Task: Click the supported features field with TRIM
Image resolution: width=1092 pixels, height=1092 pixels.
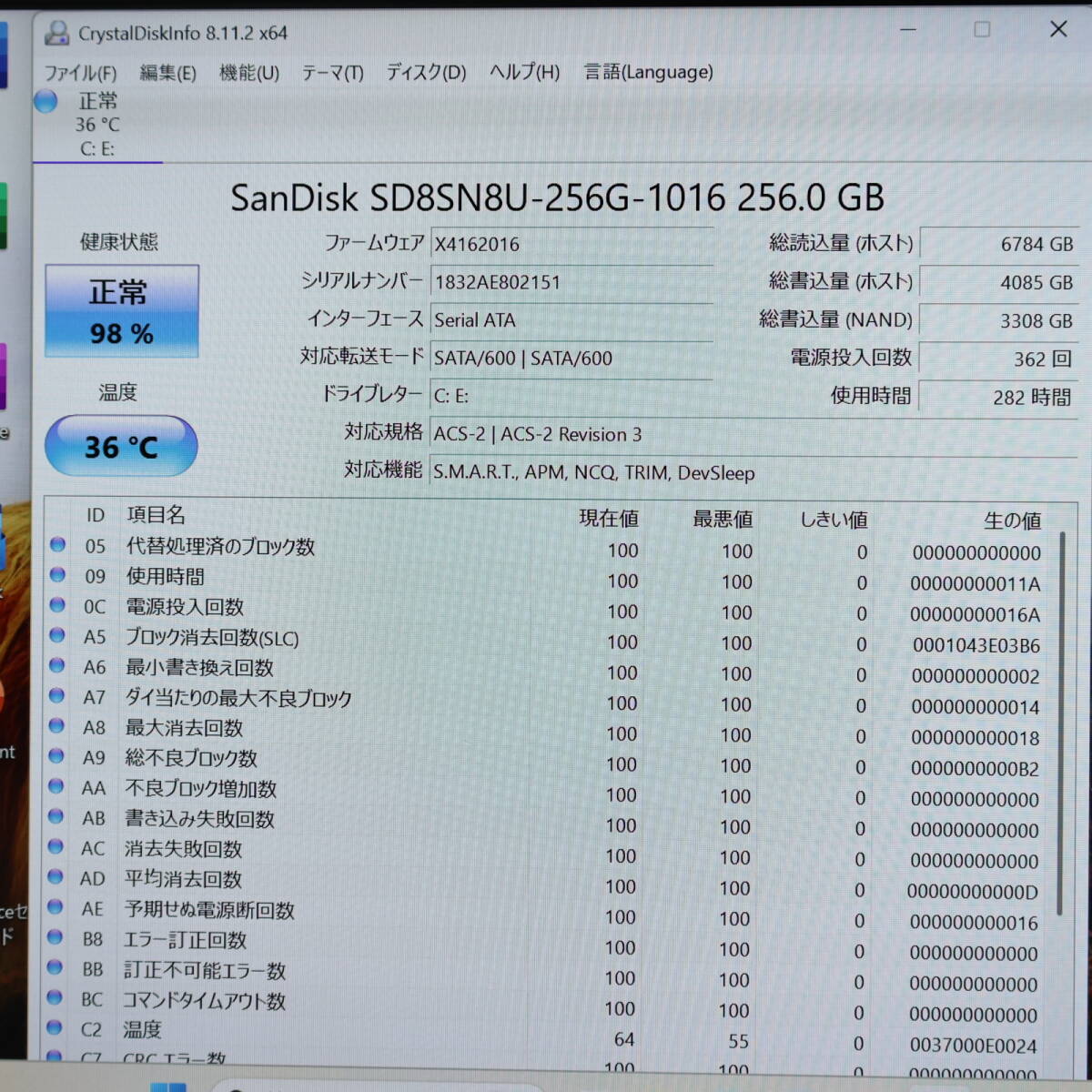Action: pyautogui.click(x=753, y=473)
